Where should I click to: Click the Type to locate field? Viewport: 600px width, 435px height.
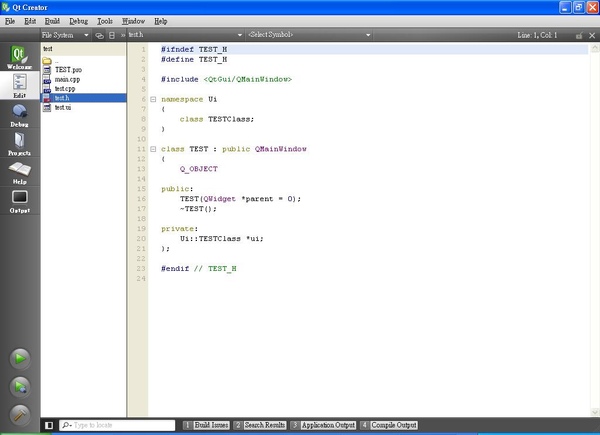coord(116,425)
